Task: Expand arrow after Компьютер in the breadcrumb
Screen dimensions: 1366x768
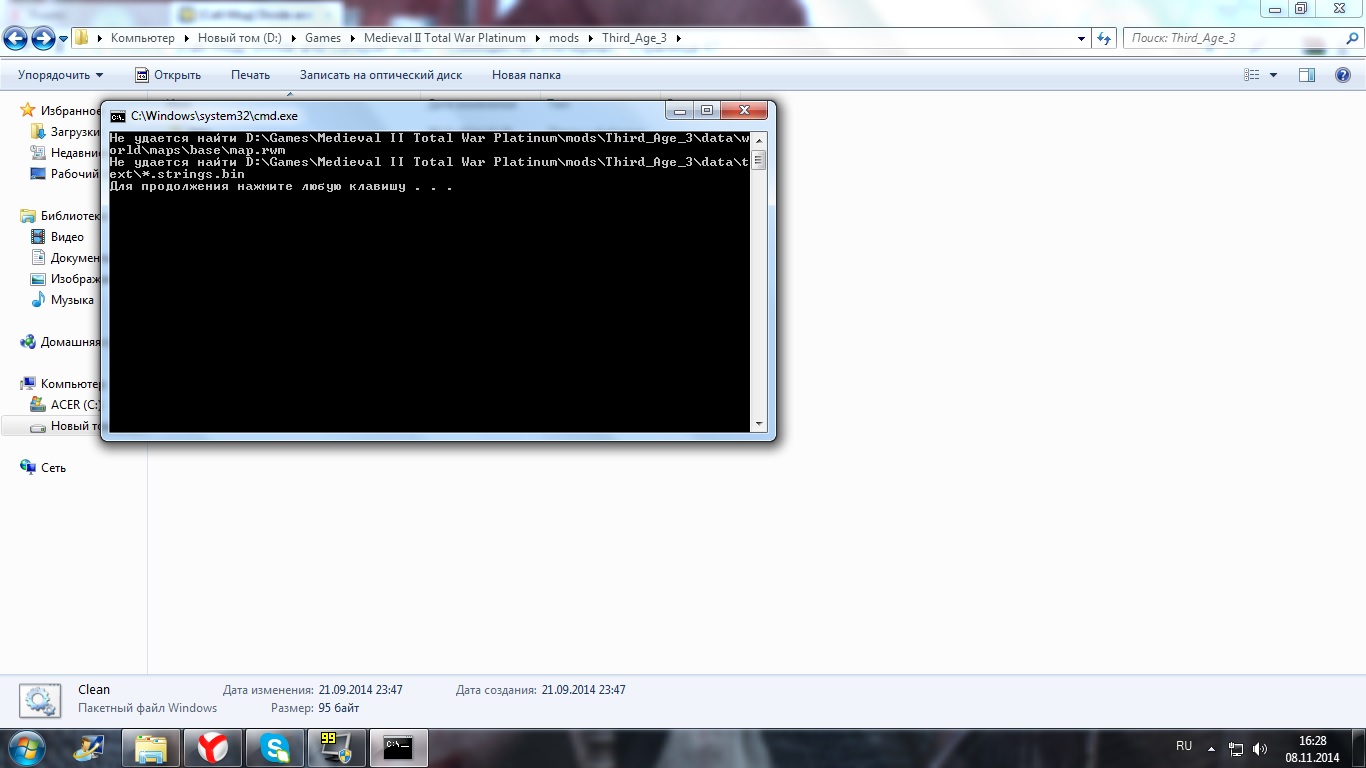Action: coord(187,38)
